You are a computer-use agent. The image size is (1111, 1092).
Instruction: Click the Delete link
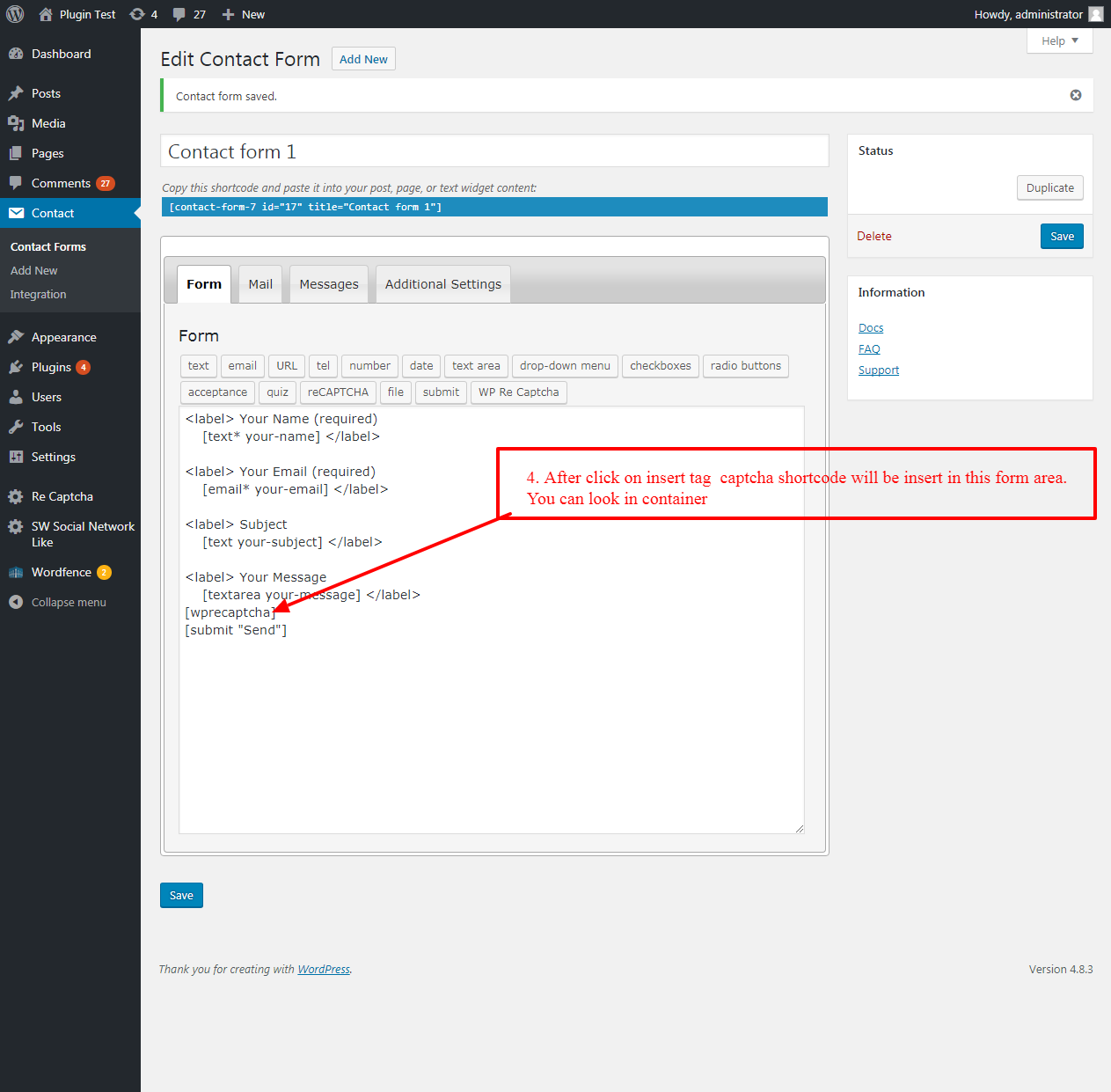coord(874,236)
